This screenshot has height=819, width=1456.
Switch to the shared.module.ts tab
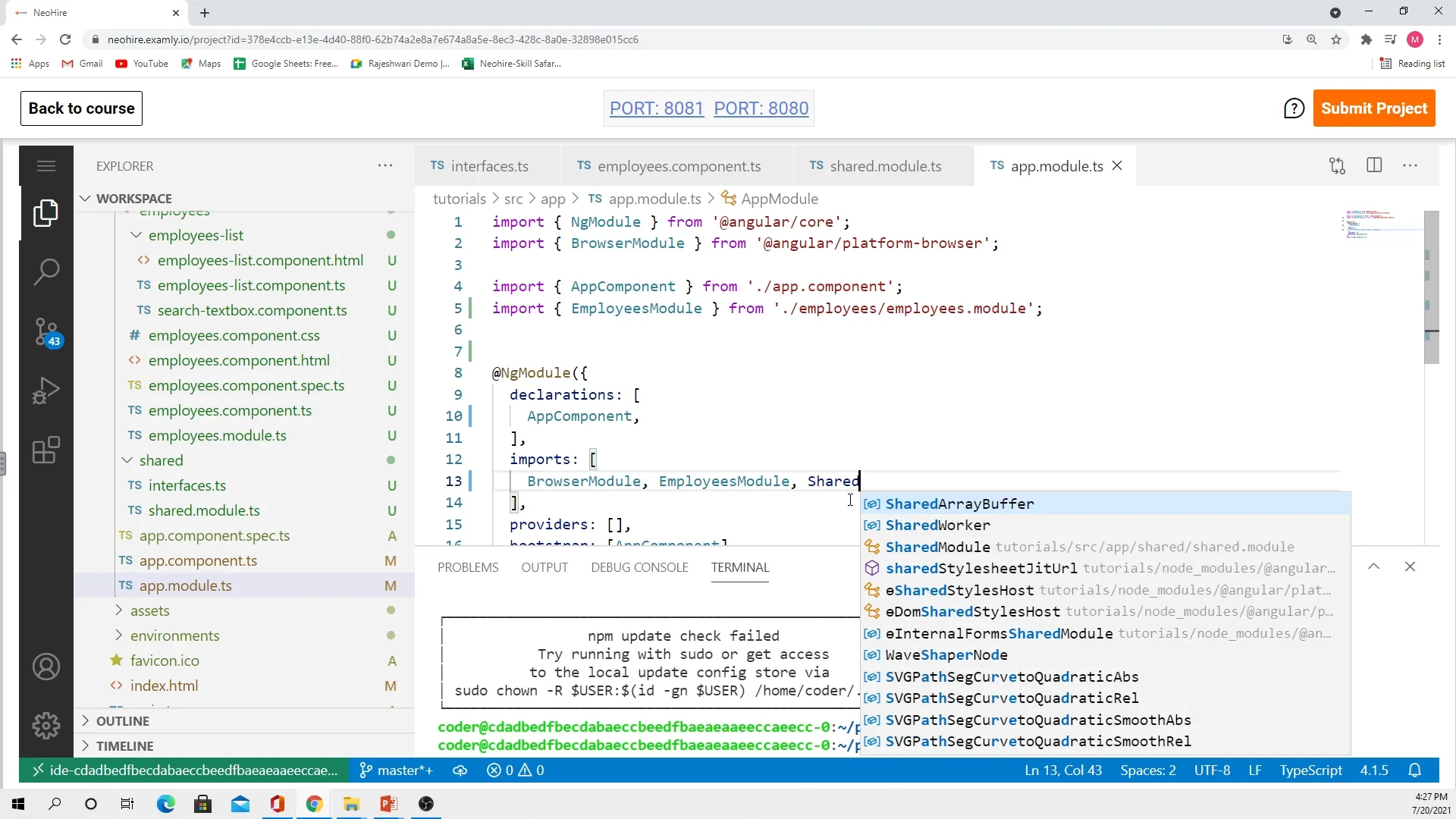pyautogui.click(x=884, y=166)
